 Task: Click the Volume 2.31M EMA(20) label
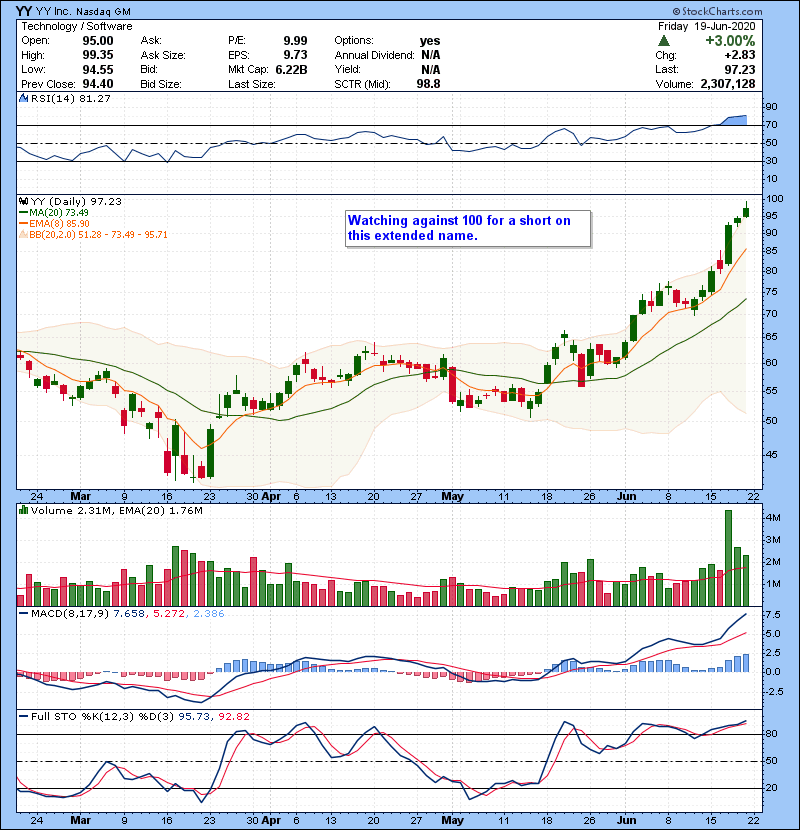point(116,511)
